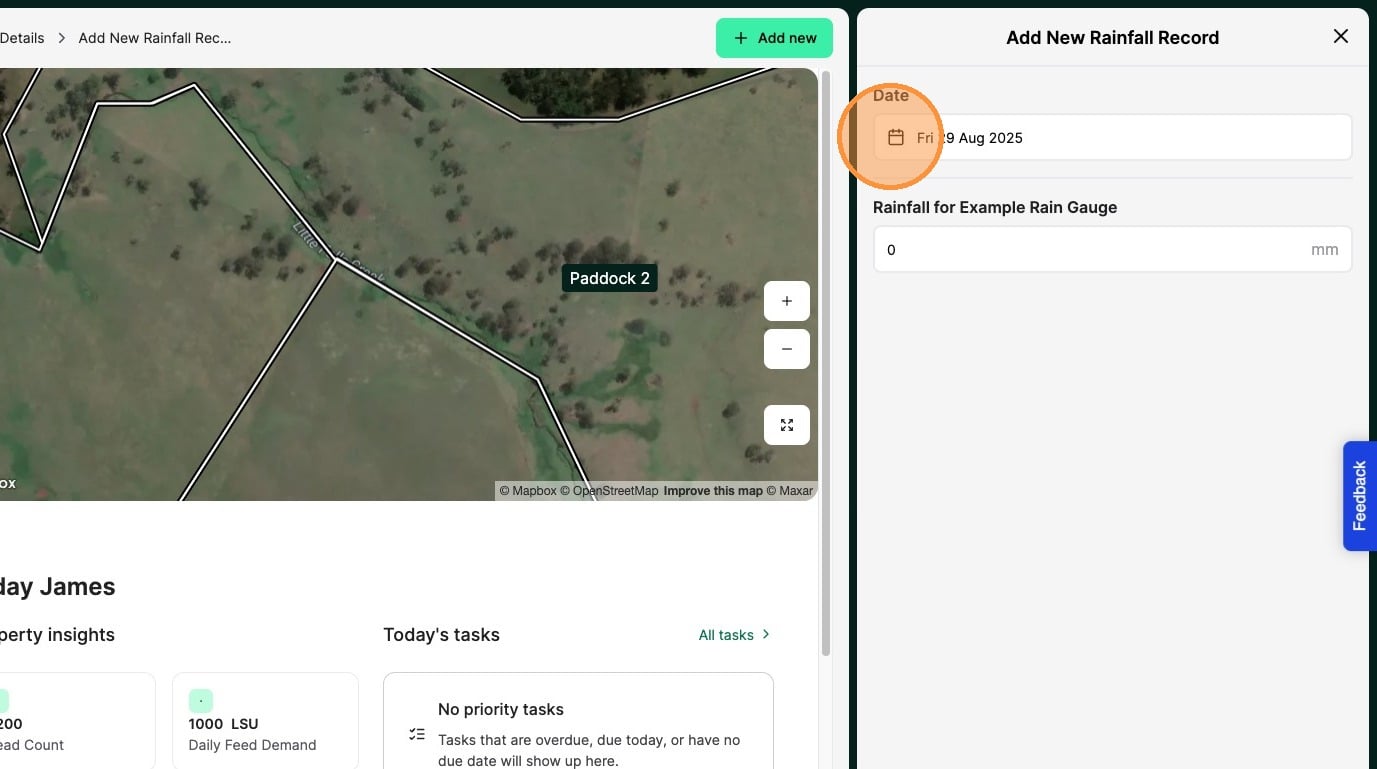Click the Add new button
1377x769 pixels.
(x=774, y=38)
